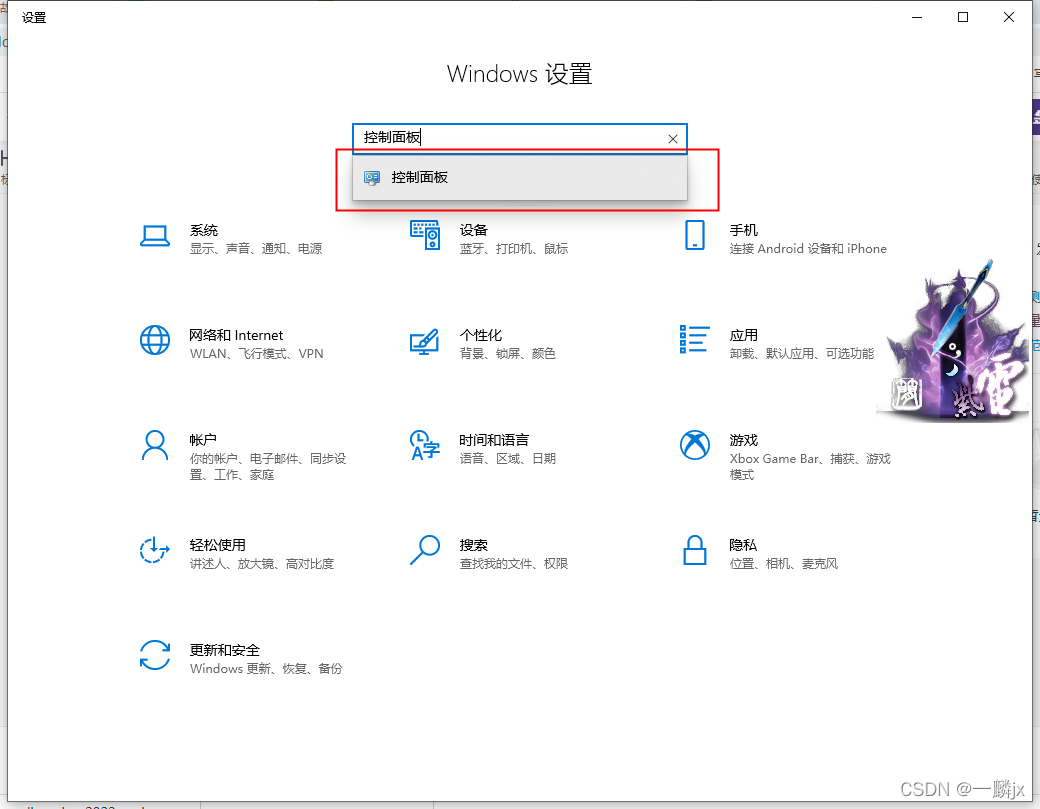This screenshot has width=1040, height=809.
Task: Minimize the 设置 window
Action: (x=917, y=17)
